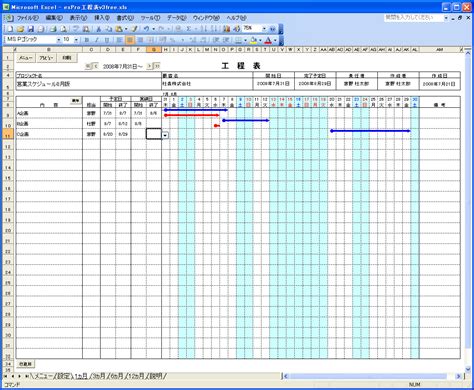Expand the borders dropdown arrow
This screenshot has width=474, height=390.
pos(245,40)
